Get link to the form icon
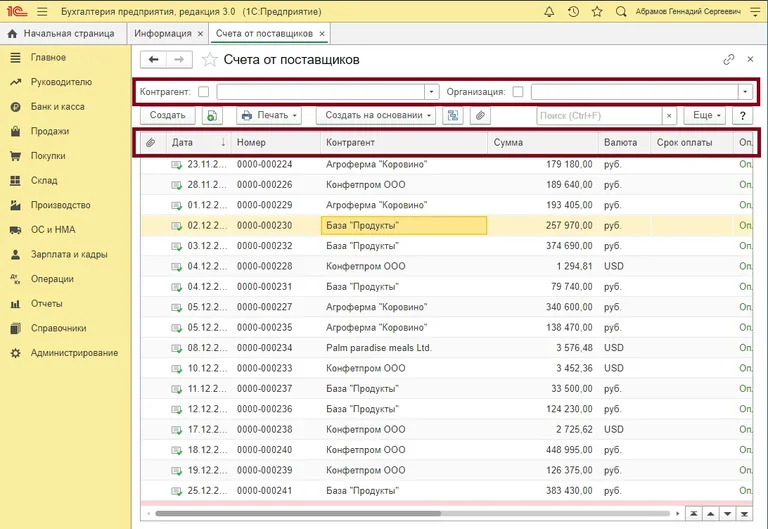Viewport: 768px width, 529px height. pos(729,60)
